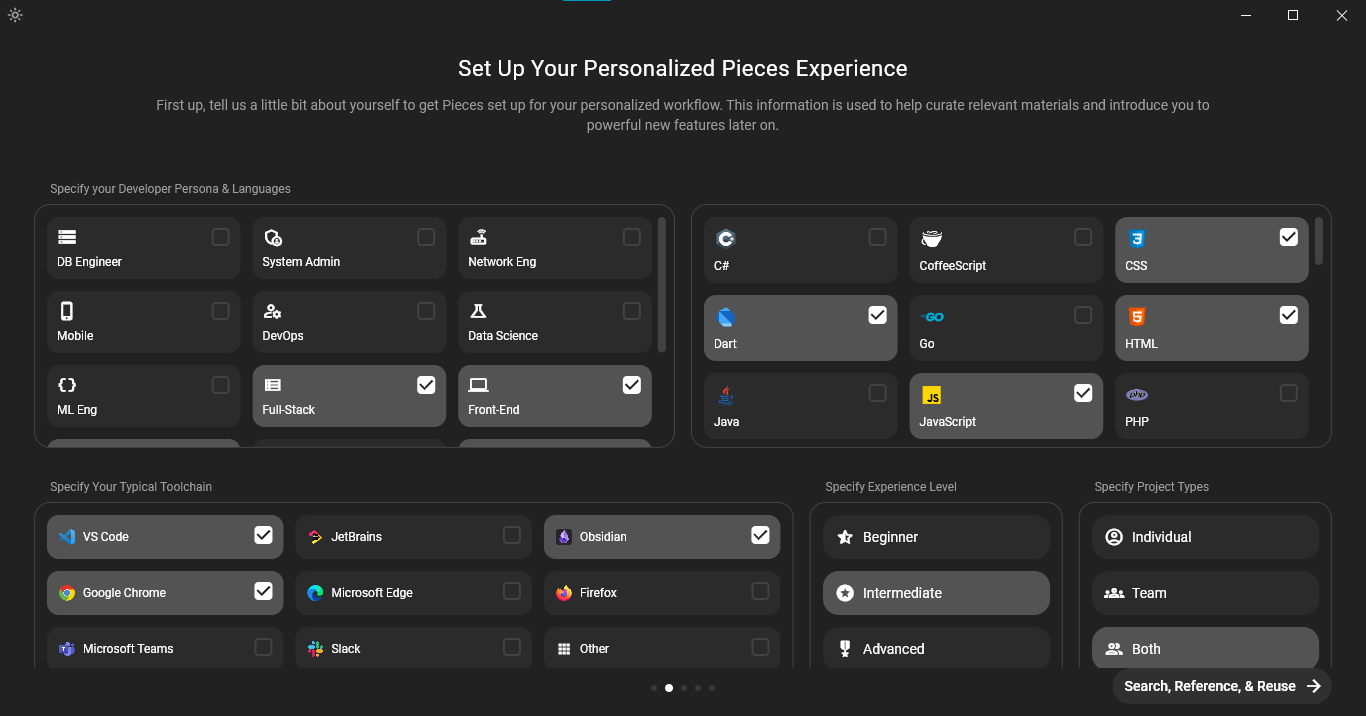
Task: Click the VS Code logo icon
Action: (67, 537)
